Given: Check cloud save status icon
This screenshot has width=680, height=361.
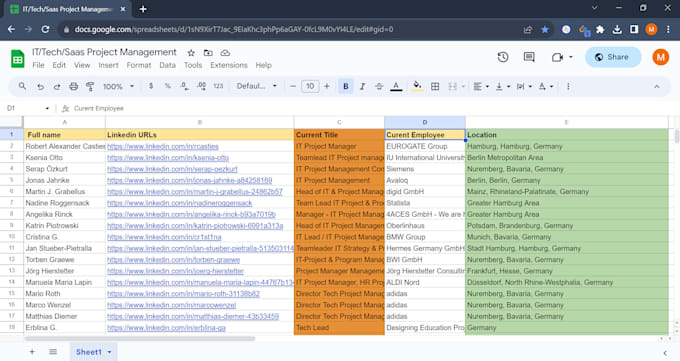Looking at the screenshot, I should click(225, 53).
